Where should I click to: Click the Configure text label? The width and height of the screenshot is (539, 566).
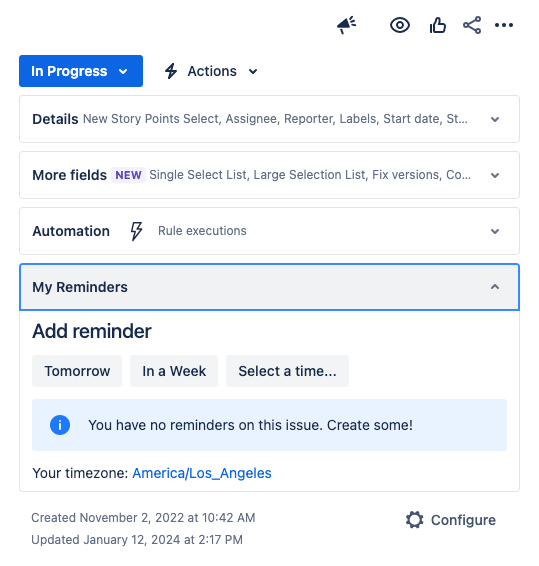[463, 520]
